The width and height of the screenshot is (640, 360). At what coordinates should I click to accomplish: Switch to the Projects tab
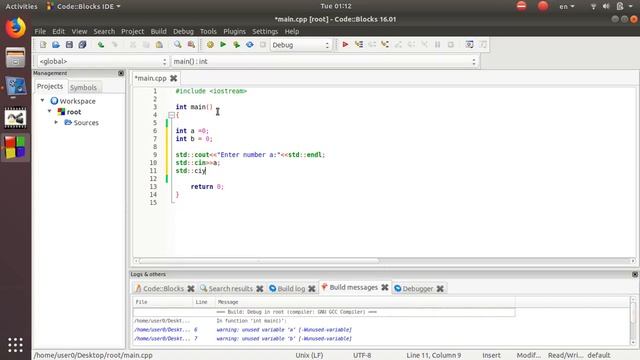(x=50, y=87)
